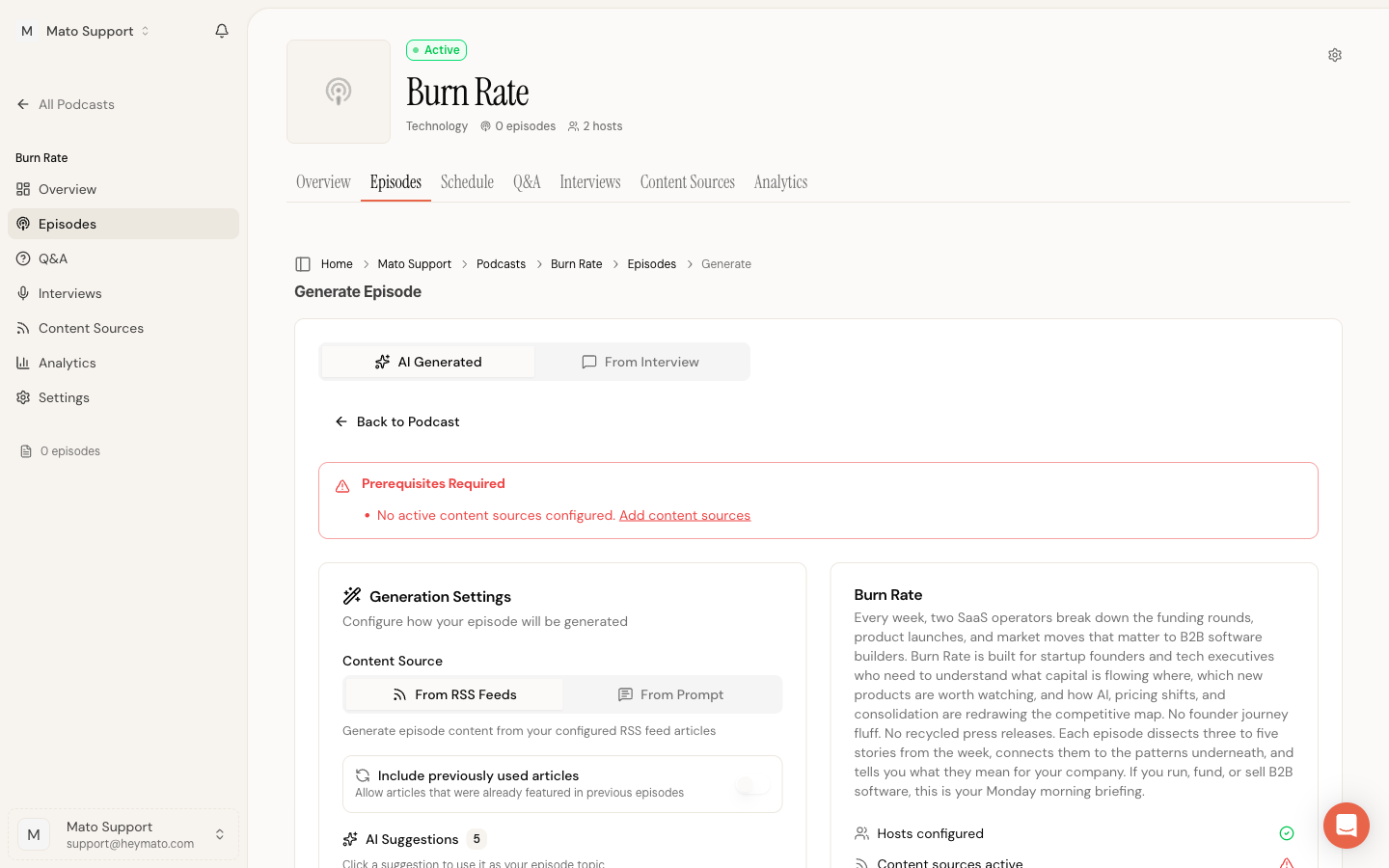The image size is (1389, 868).
Task: Toggle Include previously used articles switch
Action: [x=752, y=785]
